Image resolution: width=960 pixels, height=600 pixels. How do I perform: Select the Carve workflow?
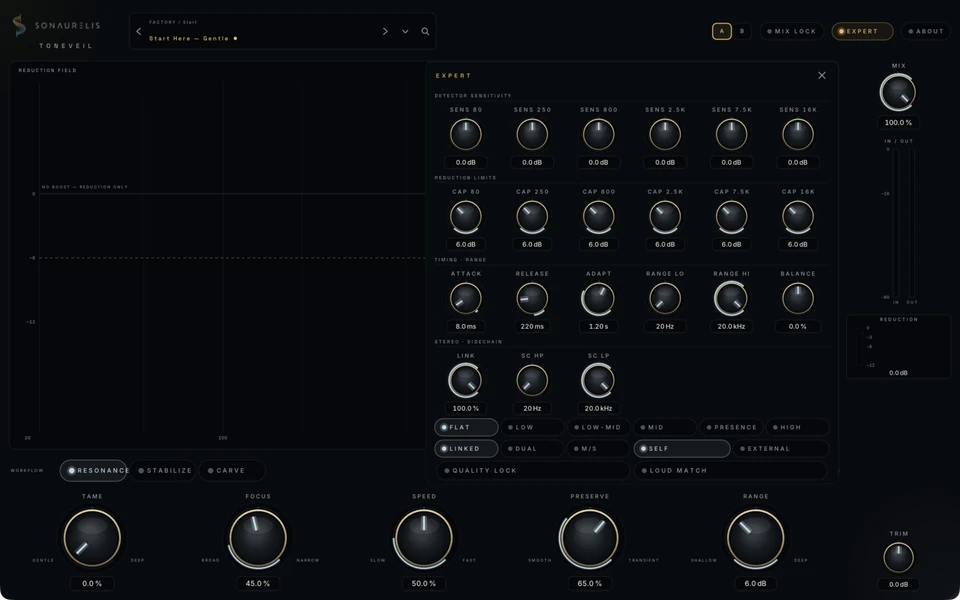[x=232, y=471]
